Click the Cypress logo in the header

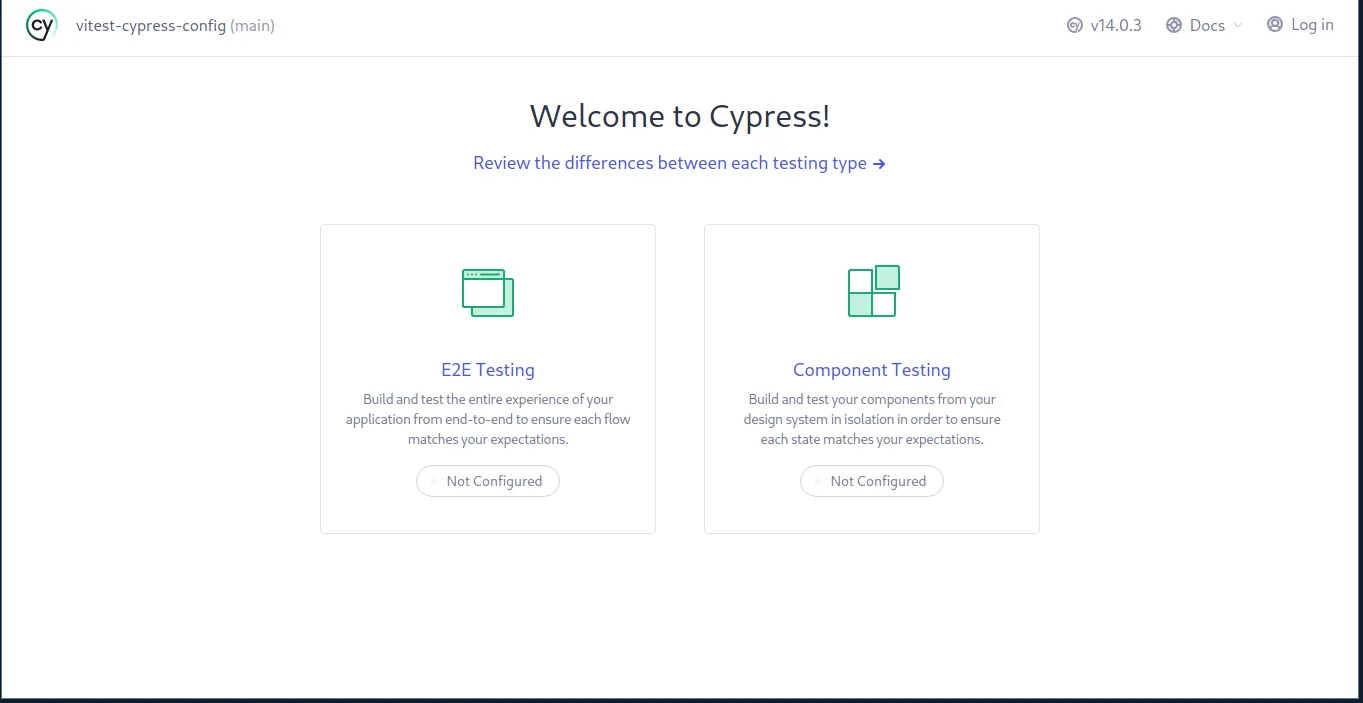pos(41,25)
